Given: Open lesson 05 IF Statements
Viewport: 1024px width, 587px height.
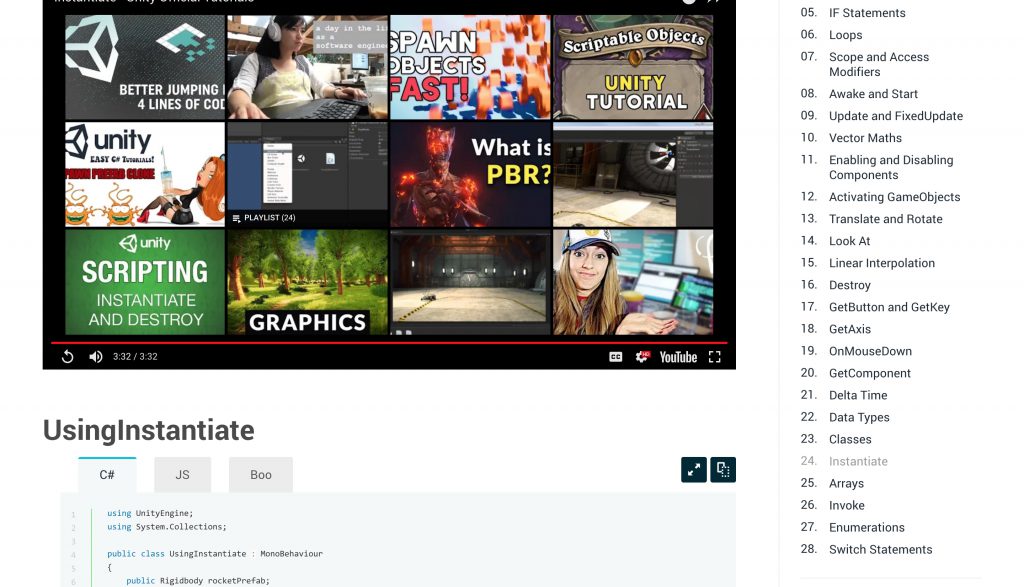Looking at the screenshot, I should tap(867, 13).
